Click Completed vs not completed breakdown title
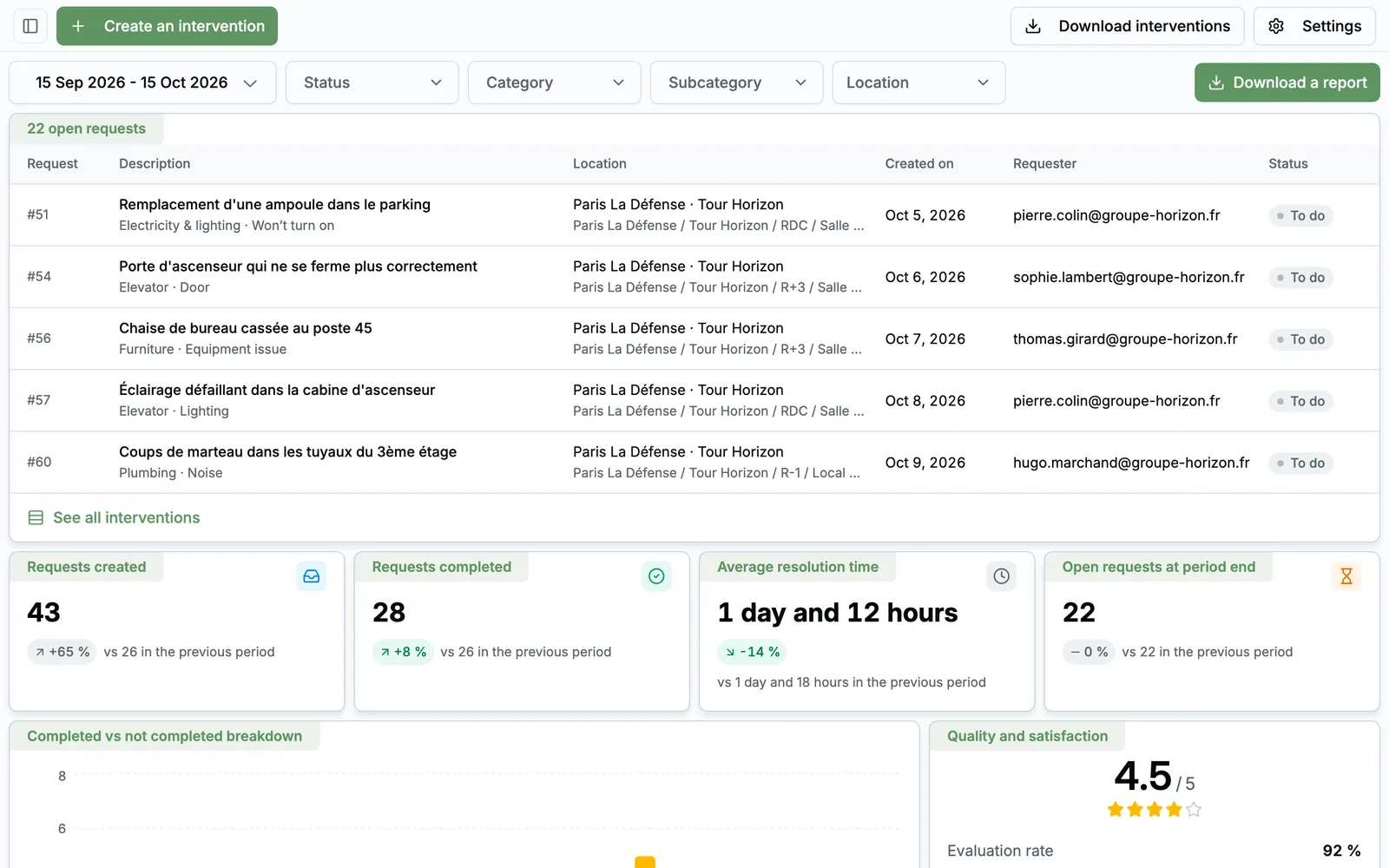Viewport: 1389px width, 868px height. coord(165,736)
